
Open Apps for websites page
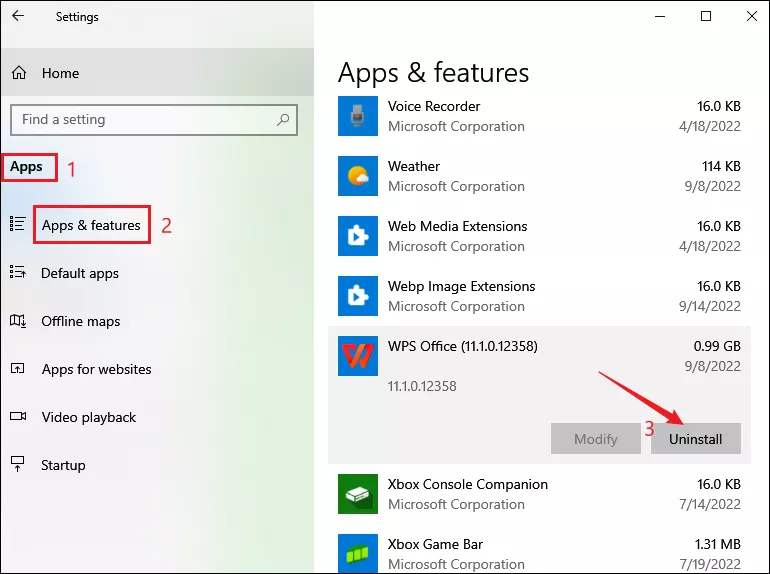pos(96,369)
